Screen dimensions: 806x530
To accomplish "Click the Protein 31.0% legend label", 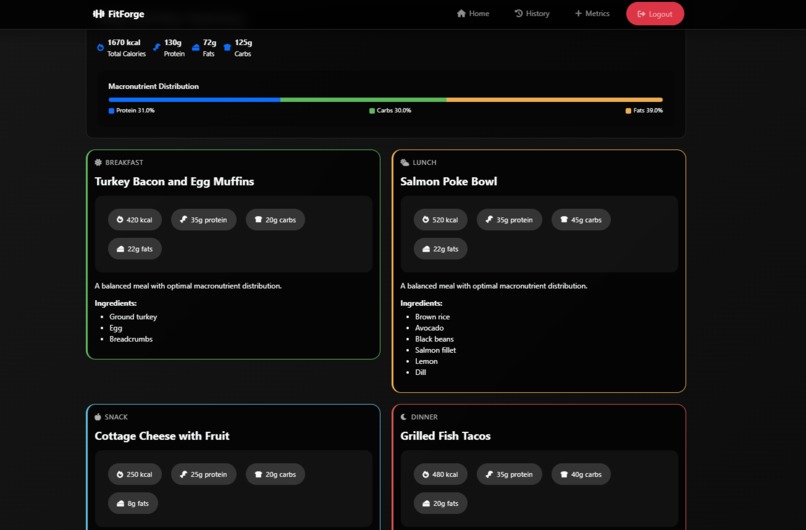I will pos(135,111).
